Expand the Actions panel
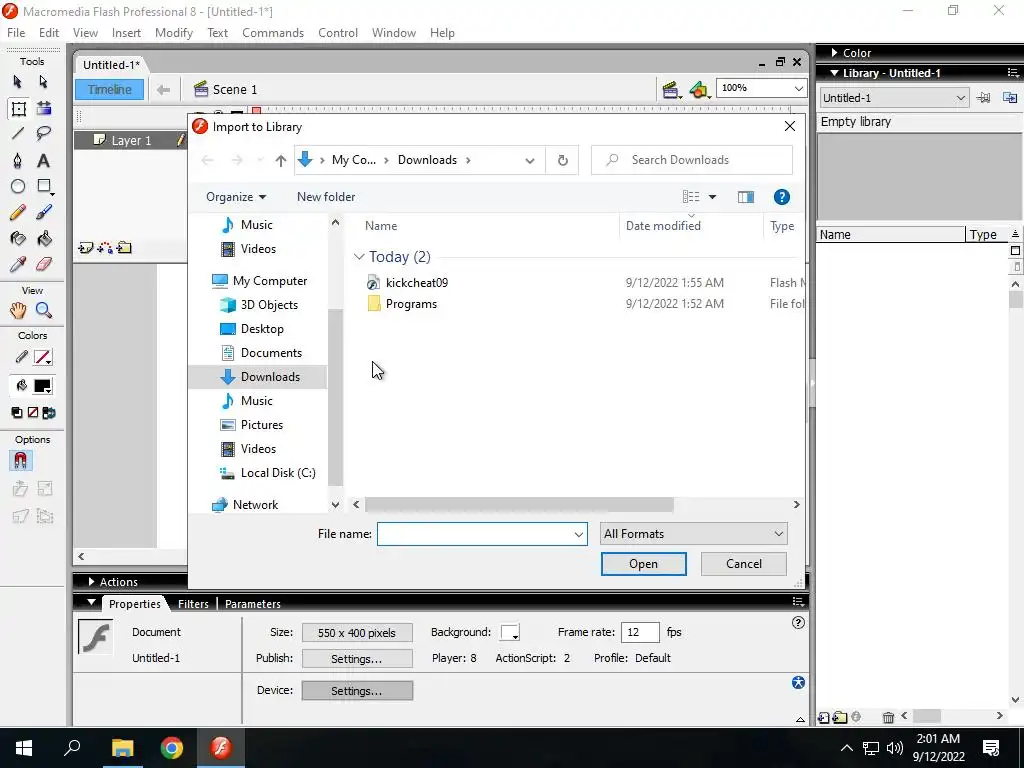1024x768 pixels. click(91, 581)
